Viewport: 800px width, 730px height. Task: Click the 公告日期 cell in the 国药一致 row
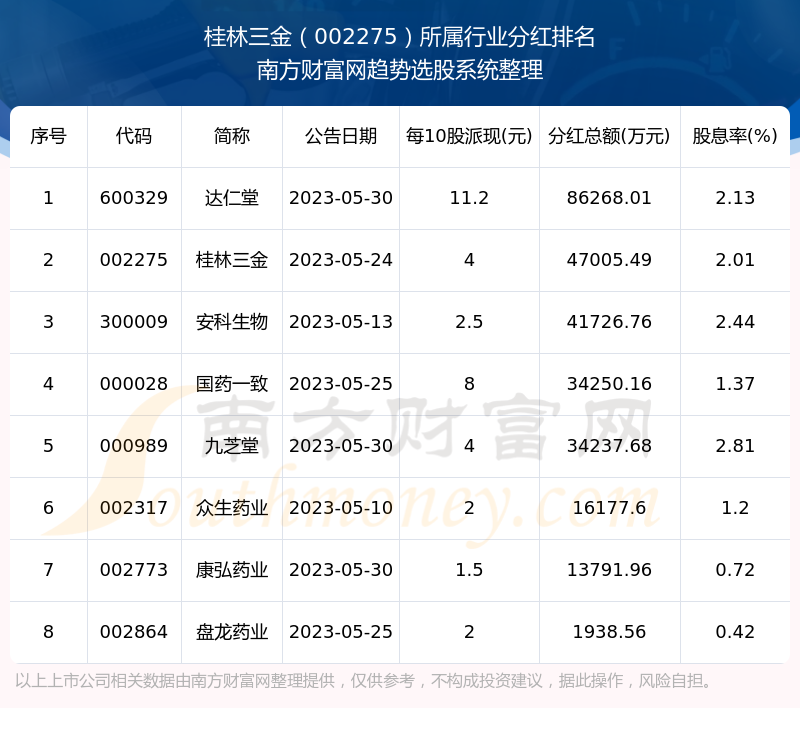point(341,384)
